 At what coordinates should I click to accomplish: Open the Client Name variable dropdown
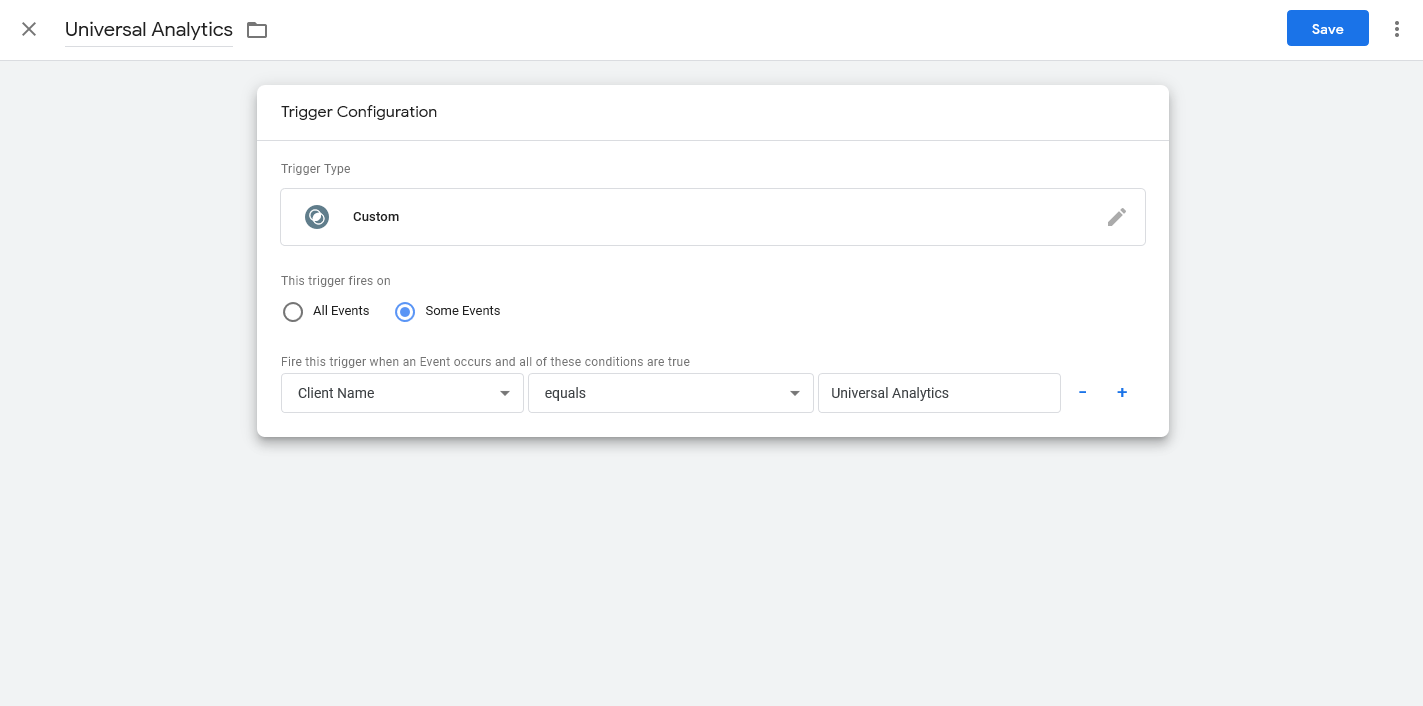click(402, 393)
